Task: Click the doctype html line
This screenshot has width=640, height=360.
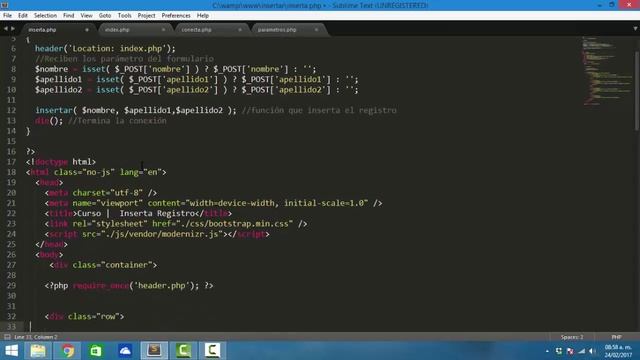Action: [61, 162]
